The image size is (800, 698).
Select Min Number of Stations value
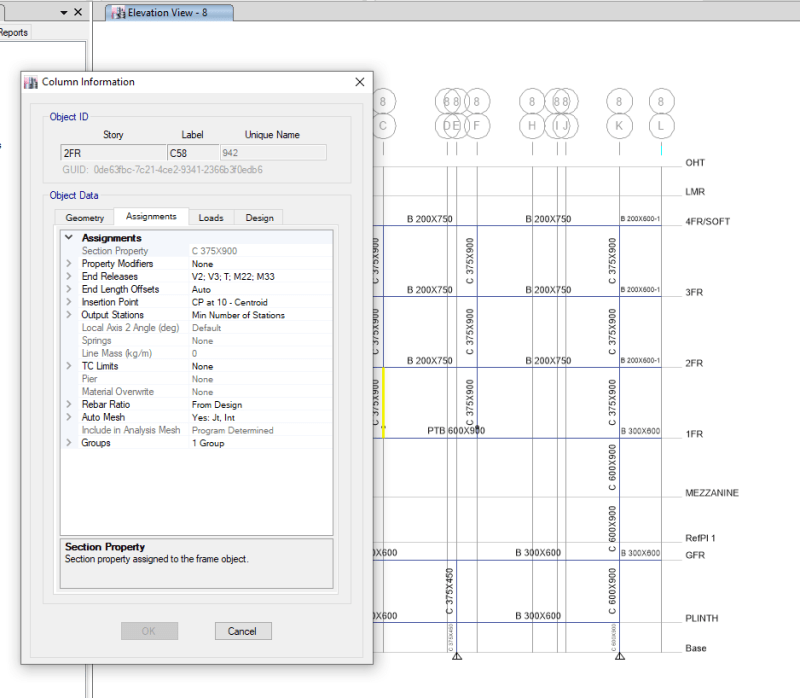[x=238, y=315]
